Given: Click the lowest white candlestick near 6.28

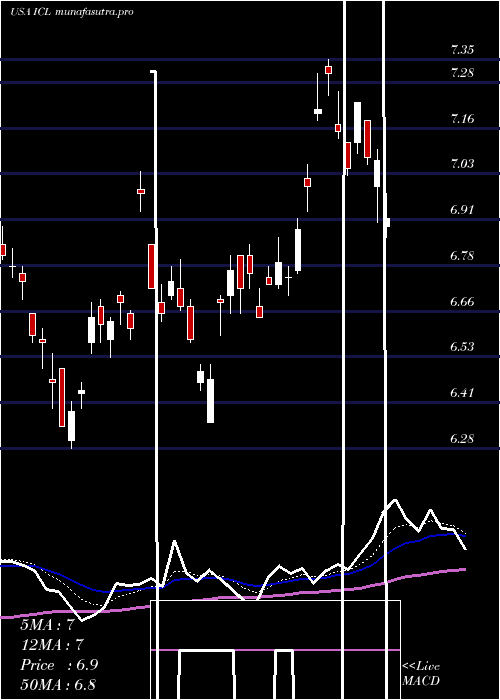Looking at the screenshot, I should (71, 425).
